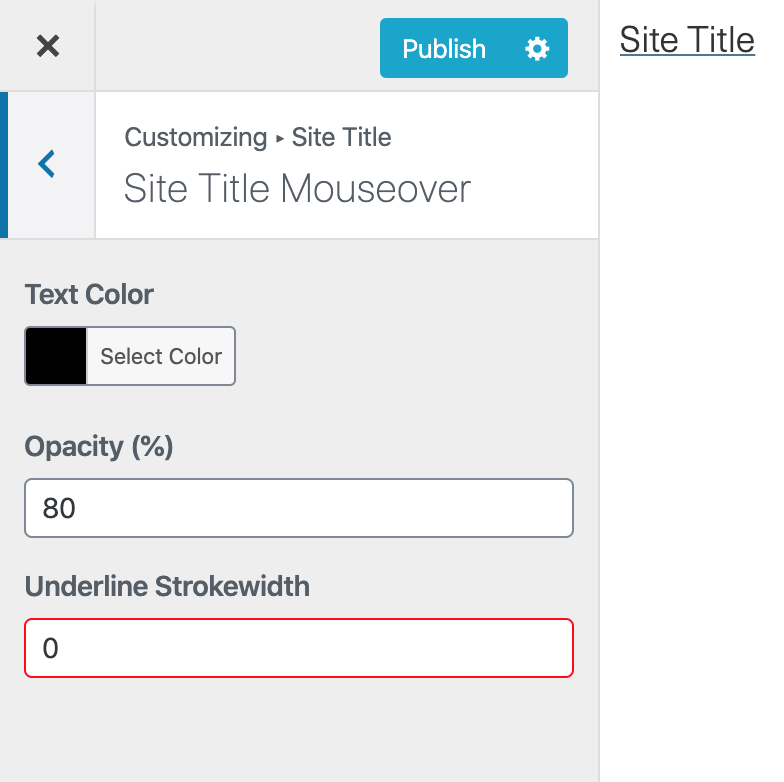
Task: Click the Underline Strokewidth label
Action: (x=167, y=587)
